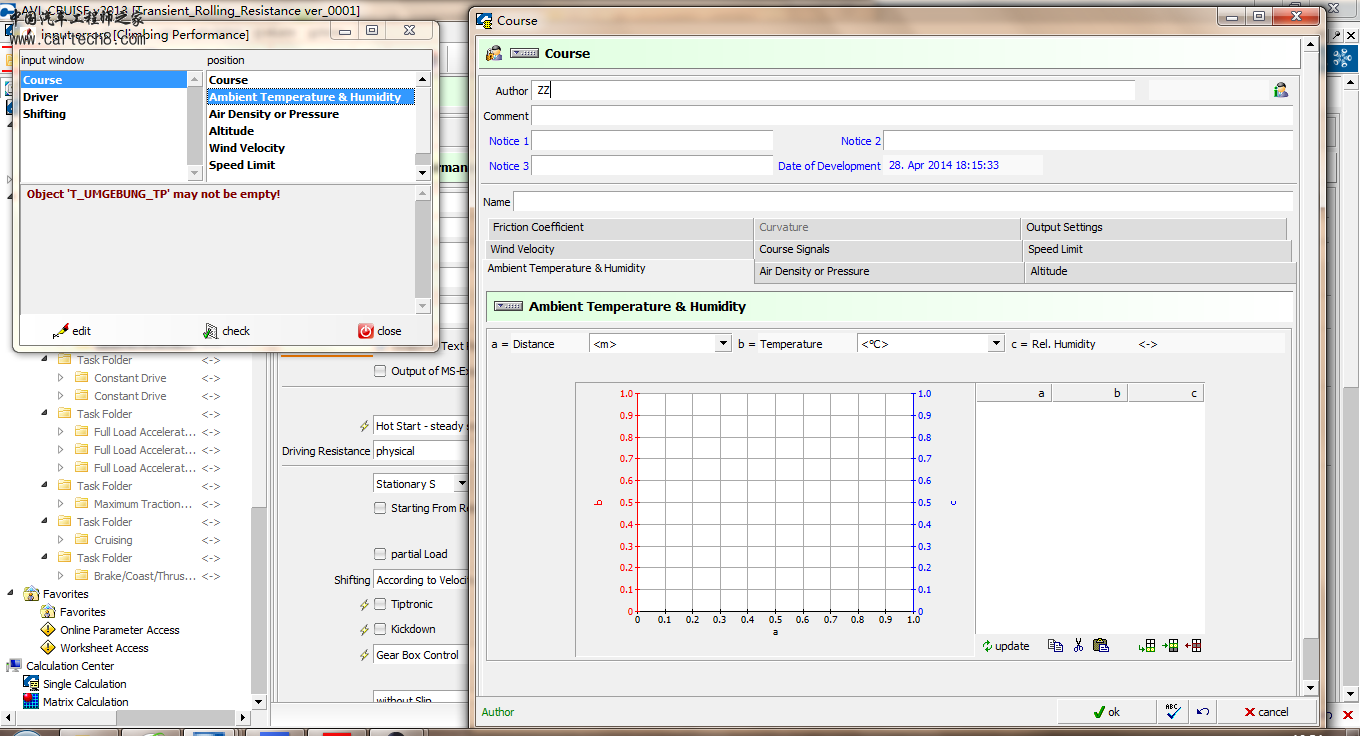Open the Air Density or Pressure tab
The image size is (1360, 736).
coord(889,272)
